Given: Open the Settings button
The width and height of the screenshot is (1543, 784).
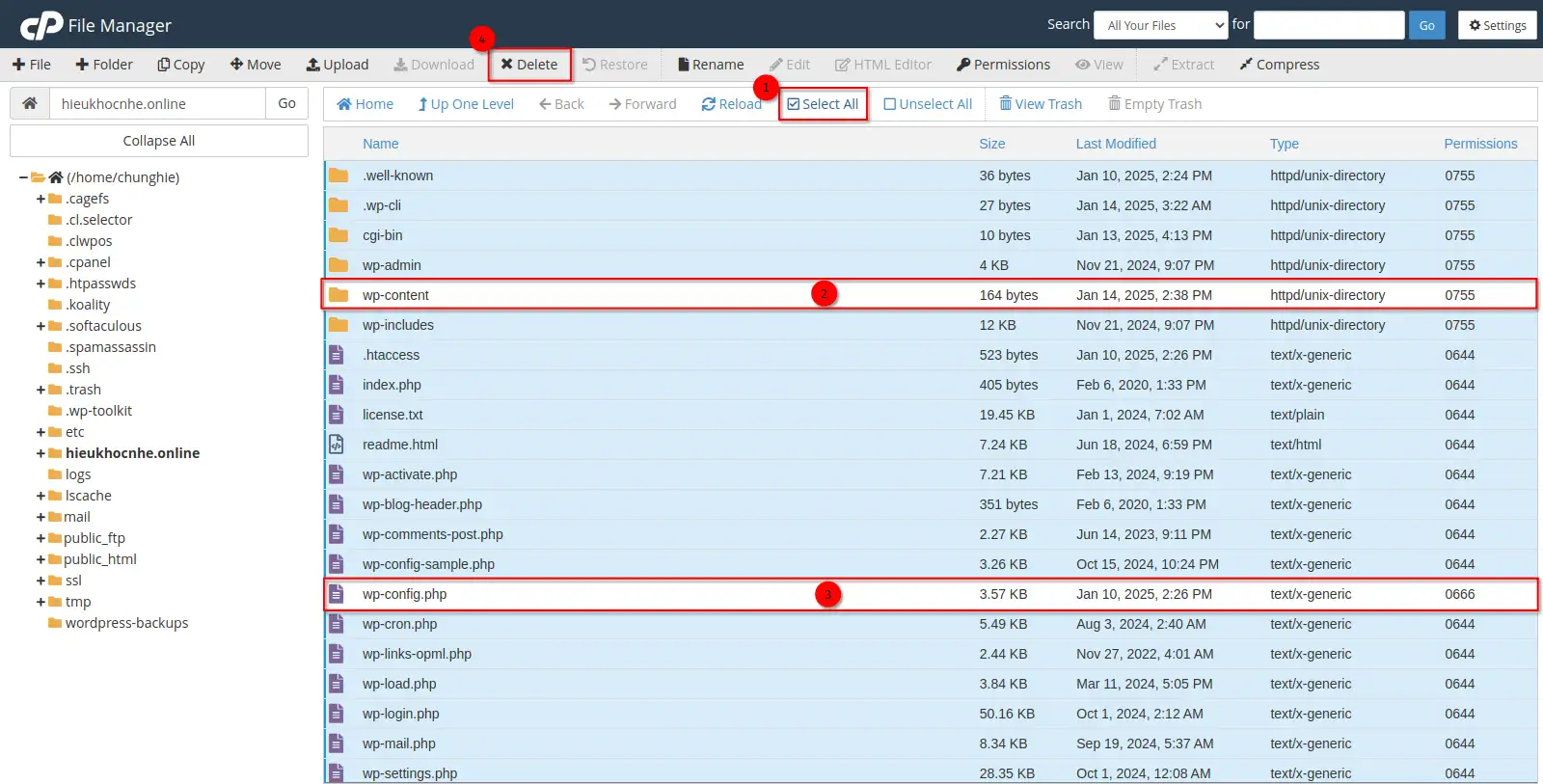Looking at the screenshot, I should (x=1497, y=25).
